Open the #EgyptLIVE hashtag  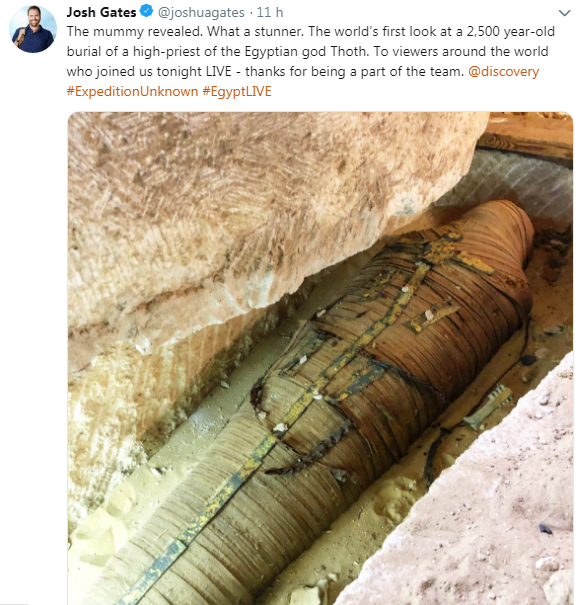pos(237,91)
